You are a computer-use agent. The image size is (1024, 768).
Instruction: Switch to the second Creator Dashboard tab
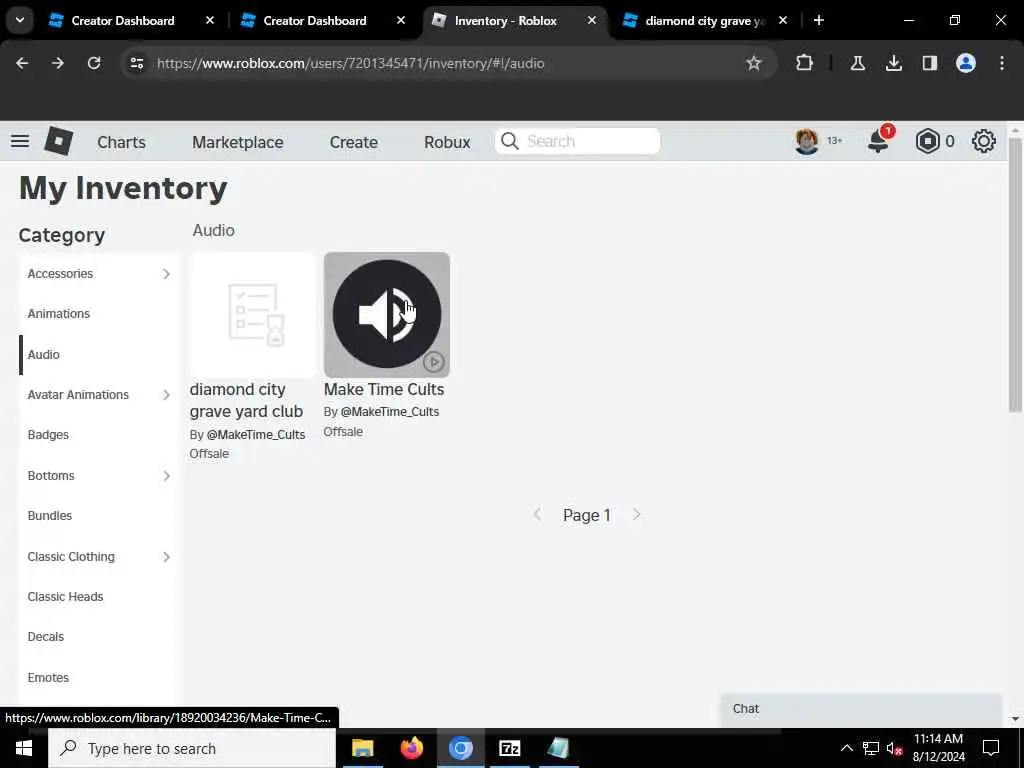pyautogui.click(x=315, y=21)
